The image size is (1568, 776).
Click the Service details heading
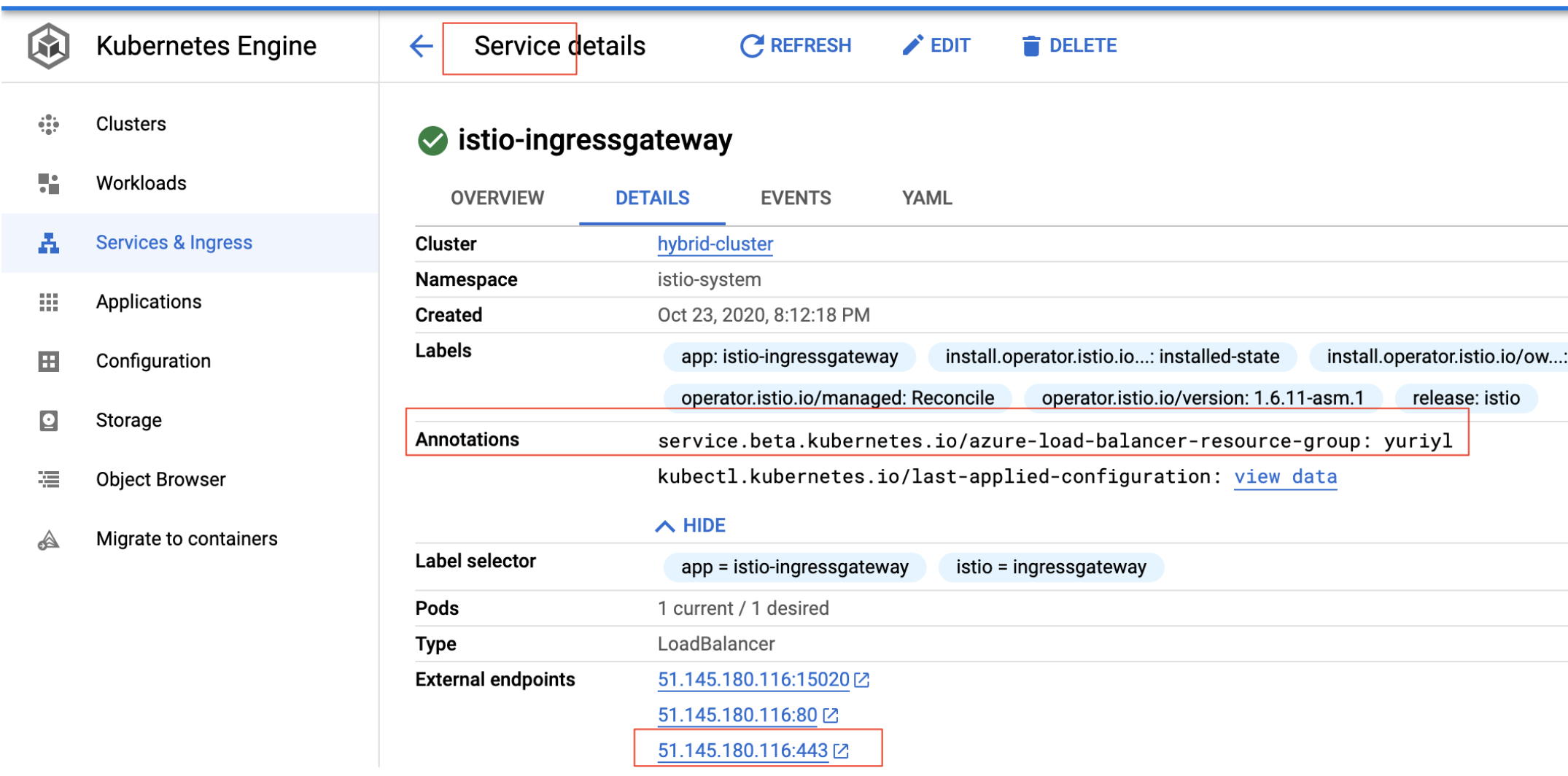click(559, 46)
